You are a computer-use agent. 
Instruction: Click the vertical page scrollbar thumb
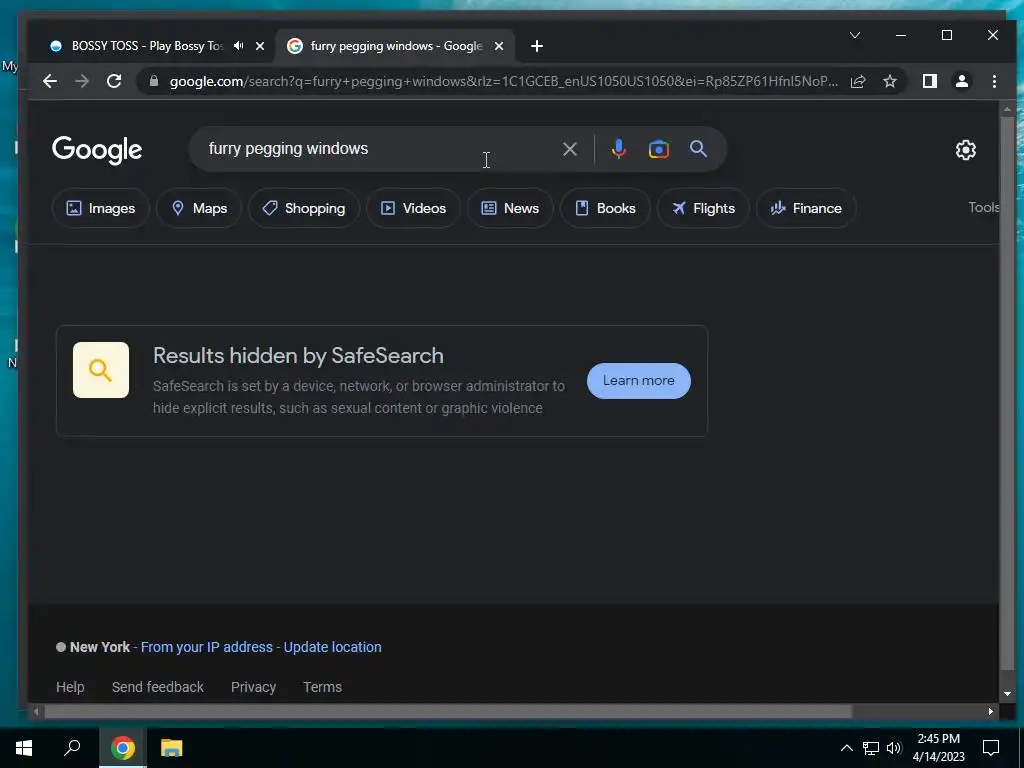pyautogui.click(x=1007, y=394)
